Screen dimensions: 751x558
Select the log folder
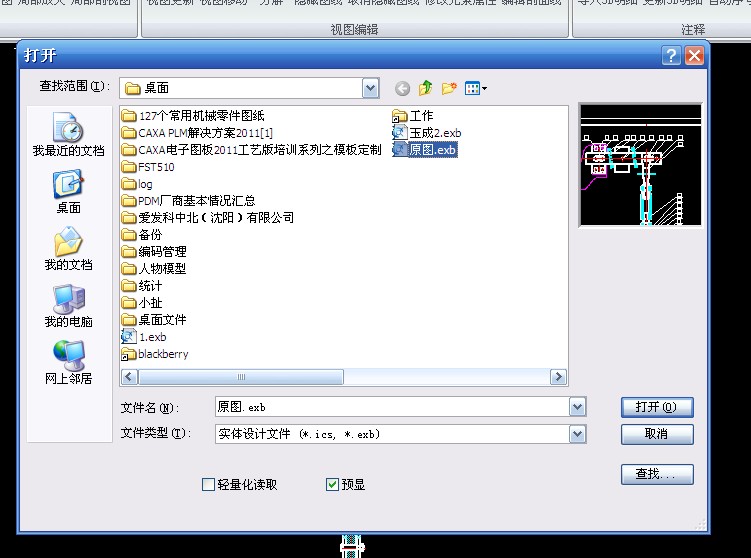[137, 184]
